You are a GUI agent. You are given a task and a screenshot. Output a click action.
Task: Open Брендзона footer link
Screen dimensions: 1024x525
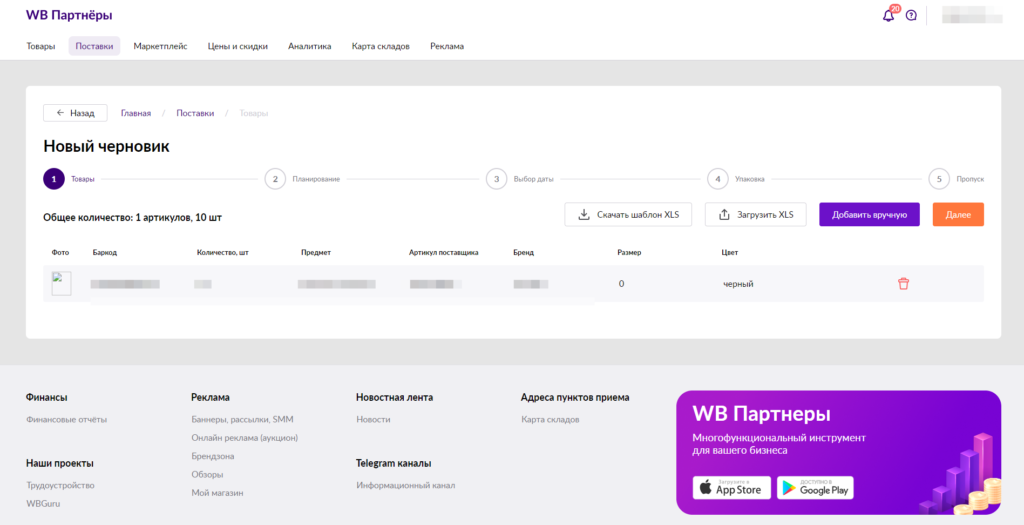(x=213, y=456)
